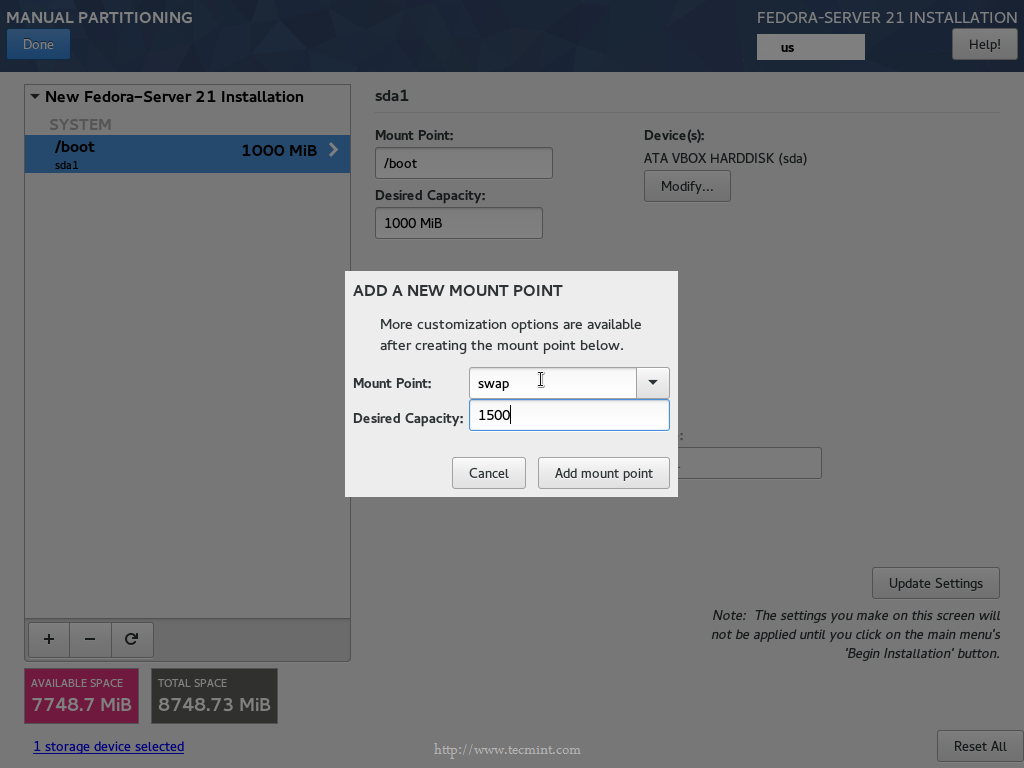Click the sda1 heading
This screenshot has height=768, width=1024.
392,96
